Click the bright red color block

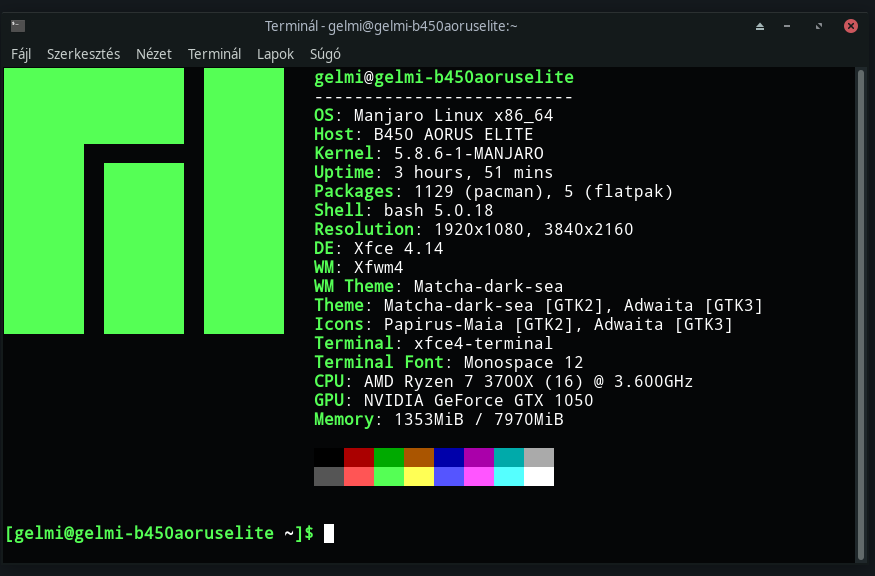(359, 476)
